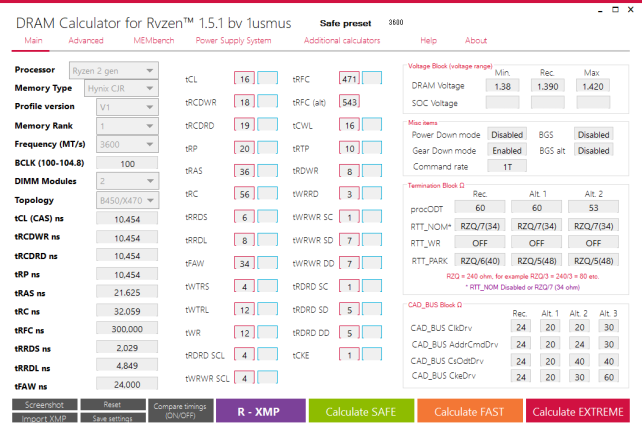Viewport: 642px width, 434px height.
Task: Open the MEMbench tab
Action: pos(153,41)
